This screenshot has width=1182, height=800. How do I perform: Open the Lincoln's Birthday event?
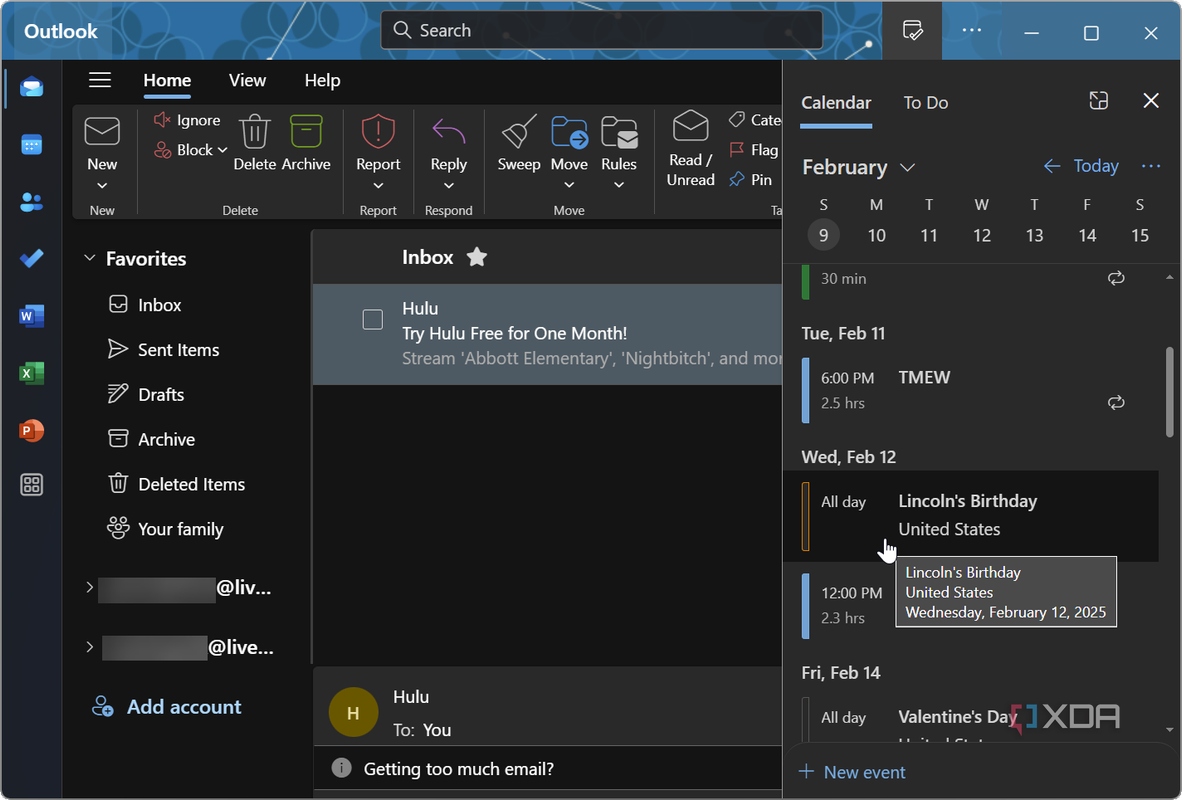(971, 516)
